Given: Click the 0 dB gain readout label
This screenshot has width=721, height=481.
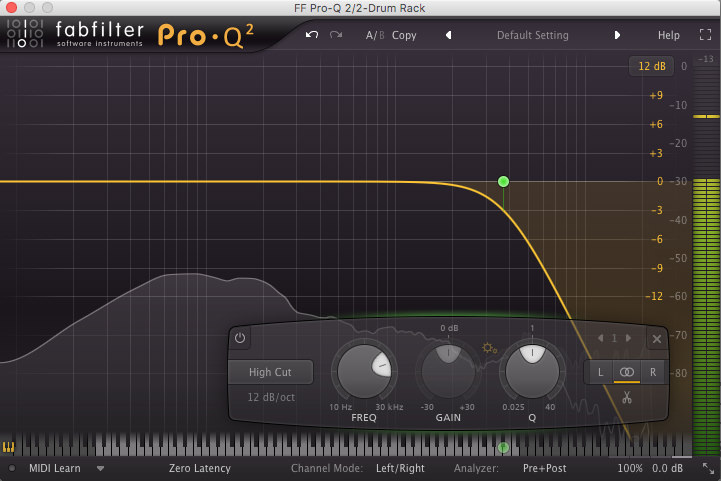Looking at the screenshot, I should point(449,328).
